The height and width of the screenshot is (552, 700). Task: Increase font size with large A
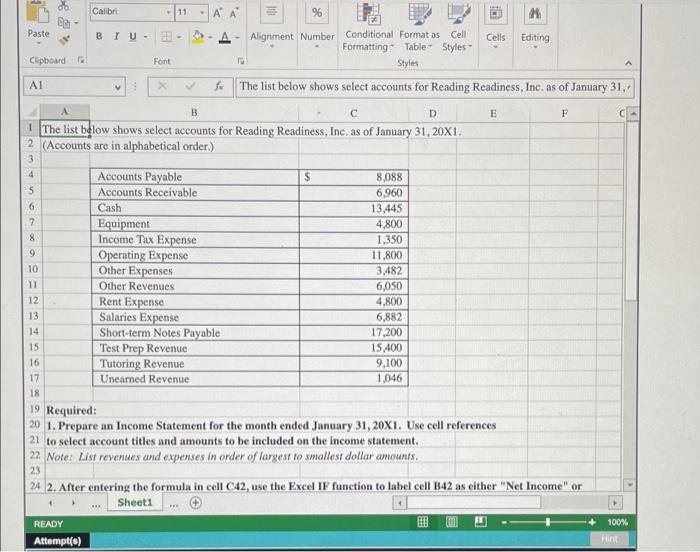[x=217, y=13]
